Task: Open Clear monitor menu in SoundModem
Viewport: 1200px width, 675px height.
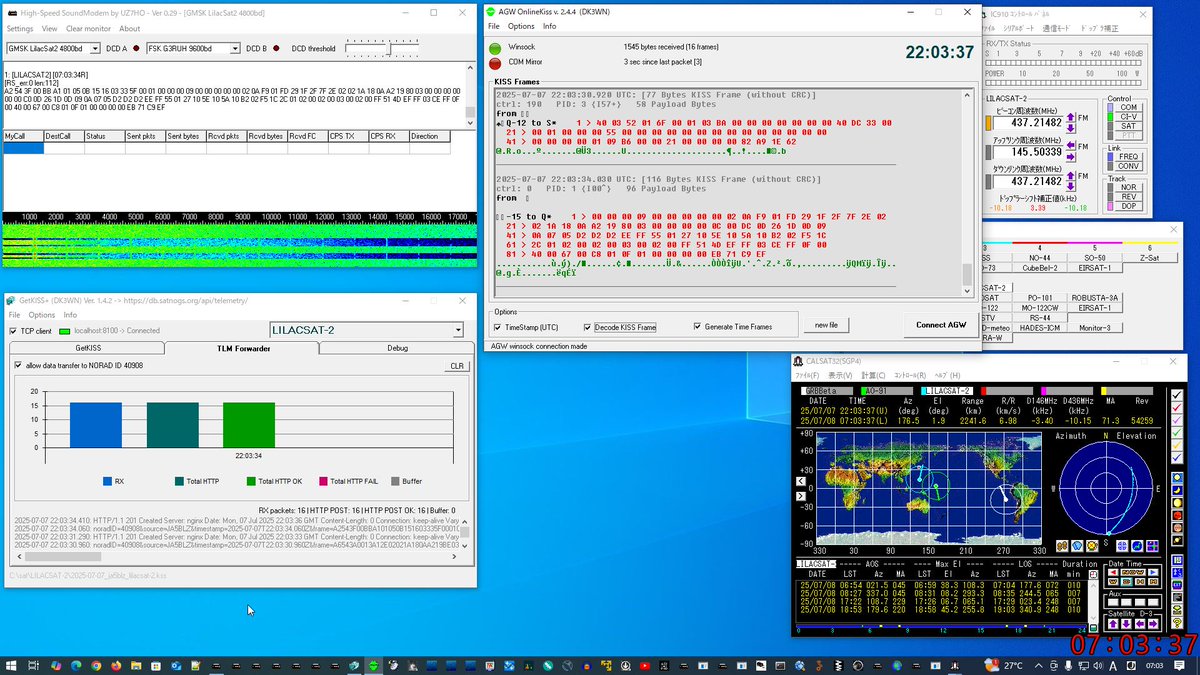Action: tap(88, 29)
